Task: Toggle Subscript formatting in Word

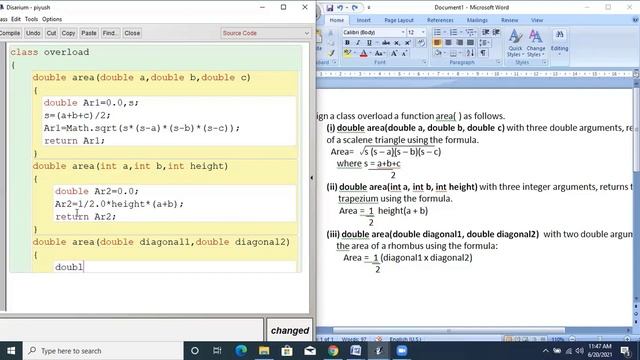Action: [397, 43]
